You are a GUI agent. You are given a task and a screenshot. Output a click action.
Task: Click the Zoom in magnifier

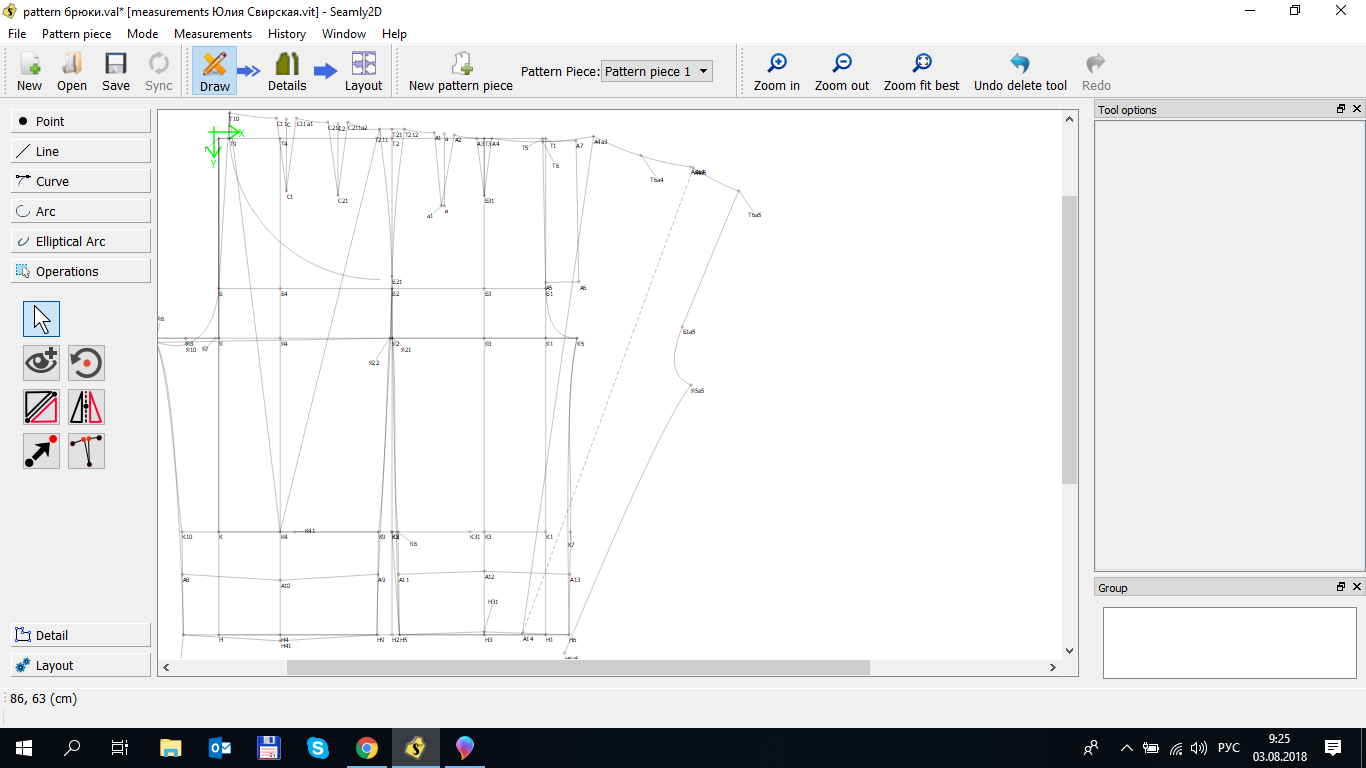[777, 71]
